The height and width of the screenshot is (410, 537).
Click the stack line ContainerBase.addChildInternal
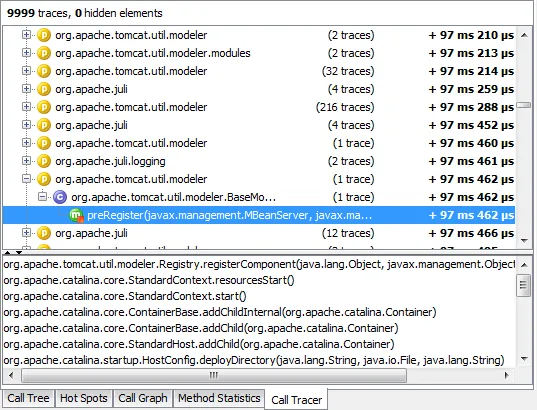point(220,312)
